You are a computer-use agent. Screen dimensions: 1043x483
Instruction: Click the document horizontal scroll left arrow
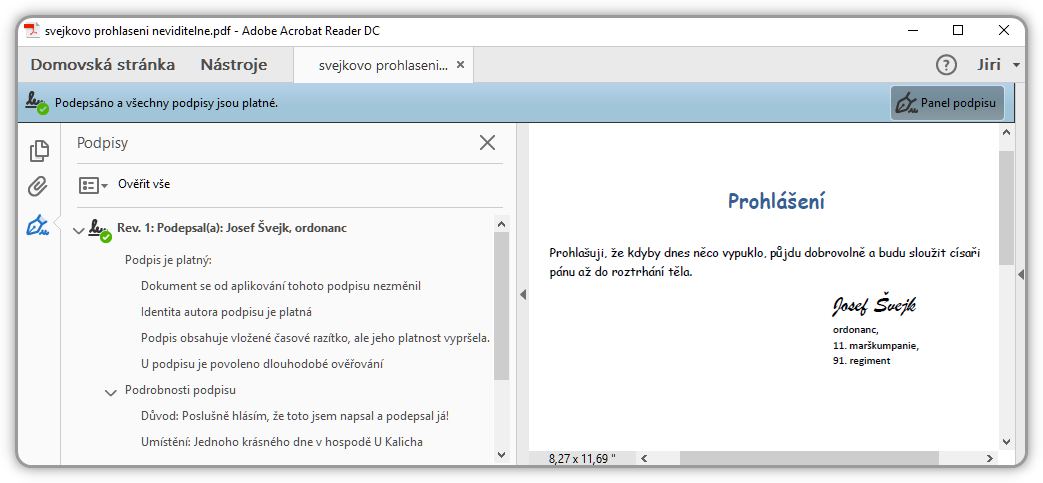click(x=643, y=458)
